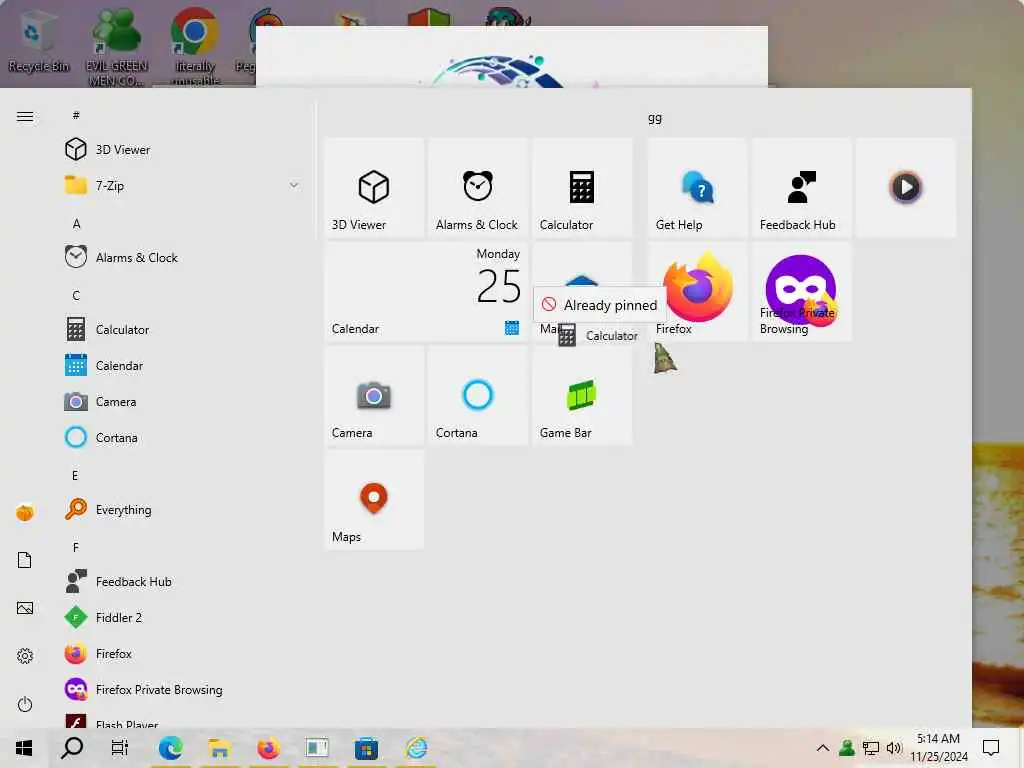Image resolution: width=1024 pixels, height=768 pixels.
Task: Open Firefox Private Browsing tile
Action: pyautogui.click(x=801, y=291)
